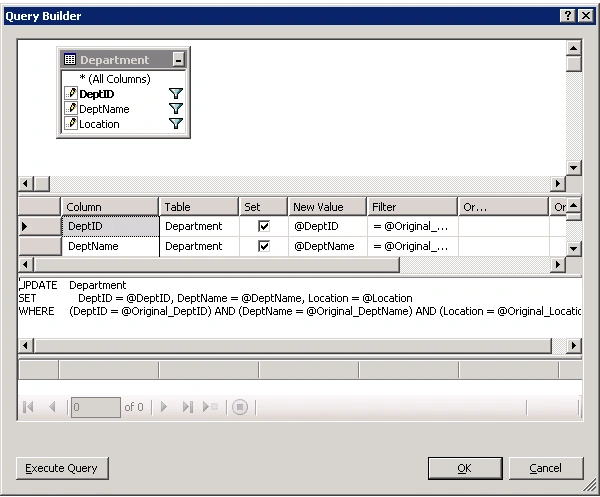600x497 pixels.
Task: Click the new record navigator icon
Action: click(210, 407)
